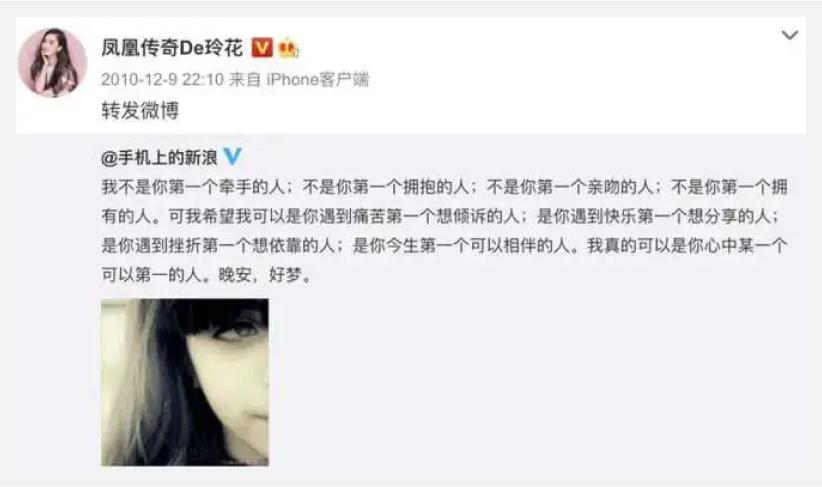Click the line starting 我不是你第一个牵手的人

tap(445, 187)
